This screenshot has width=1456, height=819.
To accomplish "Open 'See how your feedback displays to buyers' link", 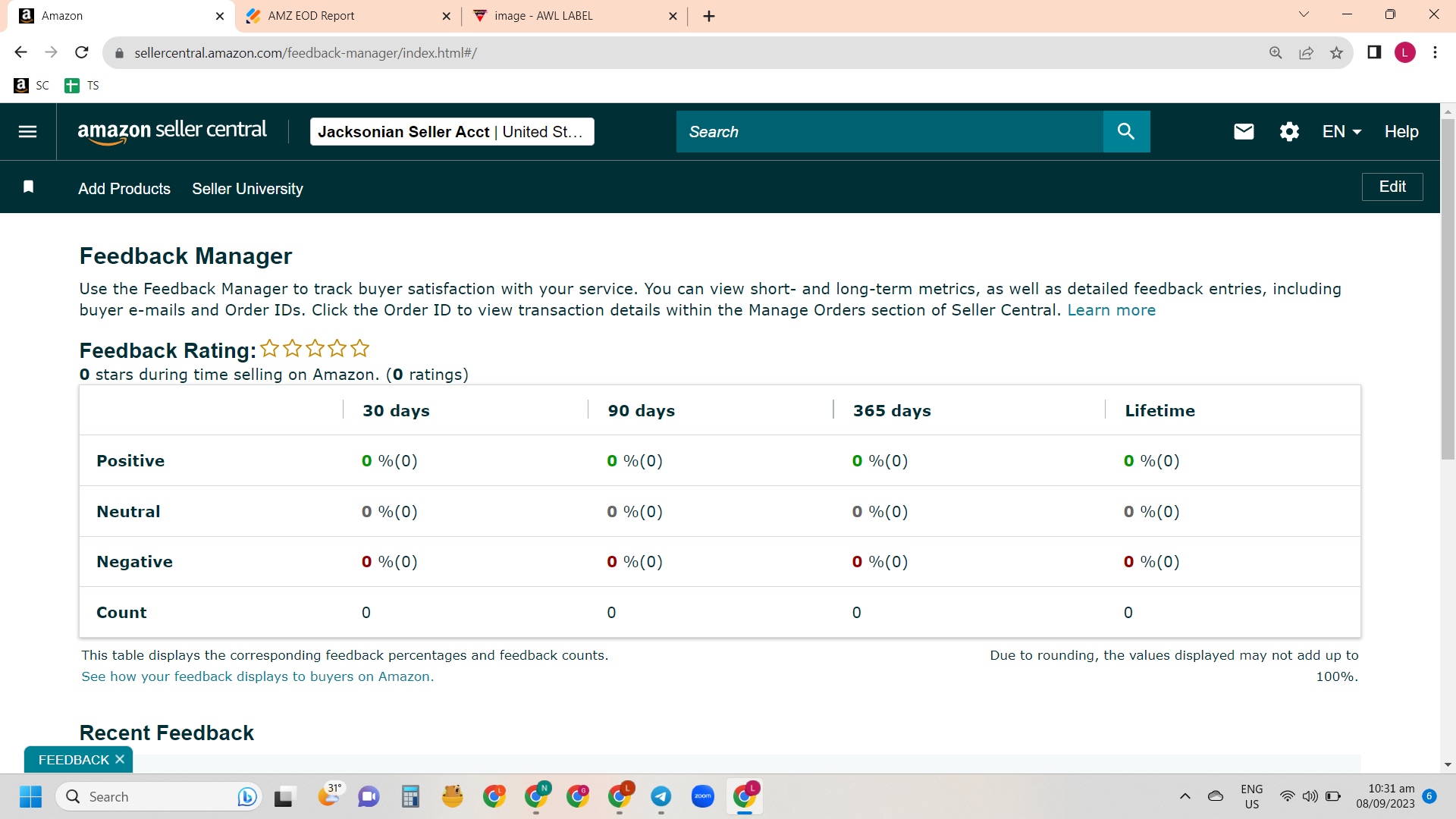I will click(x=258, y=676).
